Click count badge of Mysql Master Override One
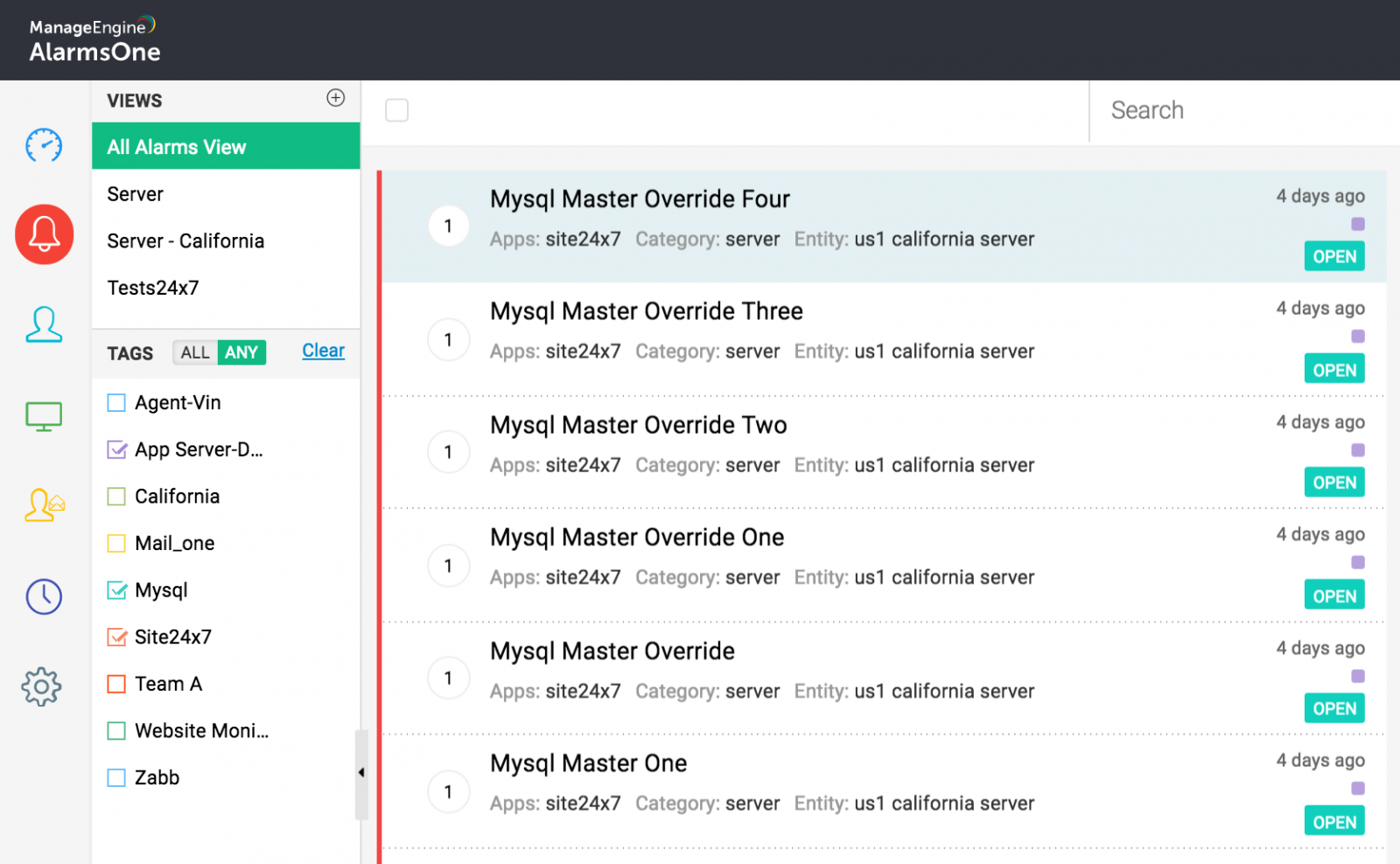The height and width of the screenshot is (864, 1400). click(449, 566)
